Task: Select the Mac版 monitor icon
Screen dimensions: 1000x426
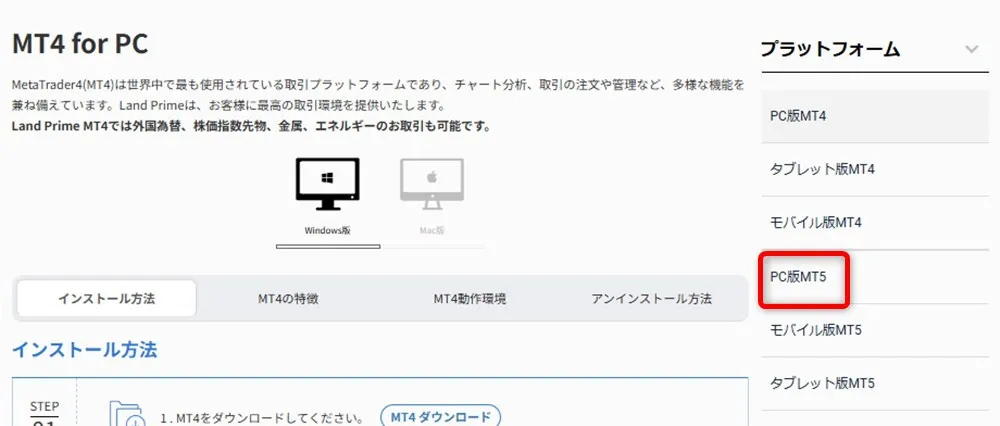Action: [x=432, y=184]
